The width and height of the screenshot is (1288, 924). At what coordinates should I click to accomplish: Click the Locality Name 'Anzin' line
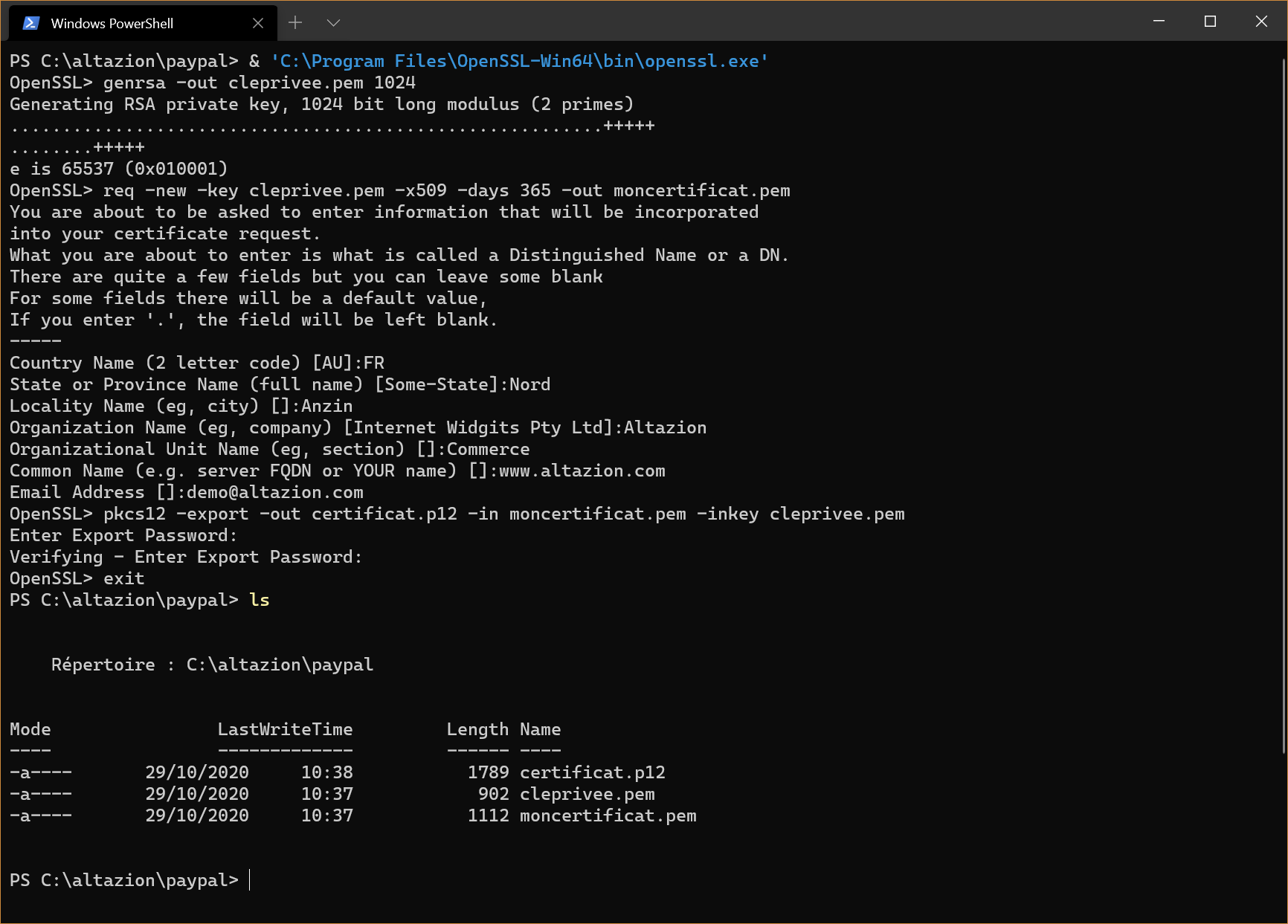(181, 406)
